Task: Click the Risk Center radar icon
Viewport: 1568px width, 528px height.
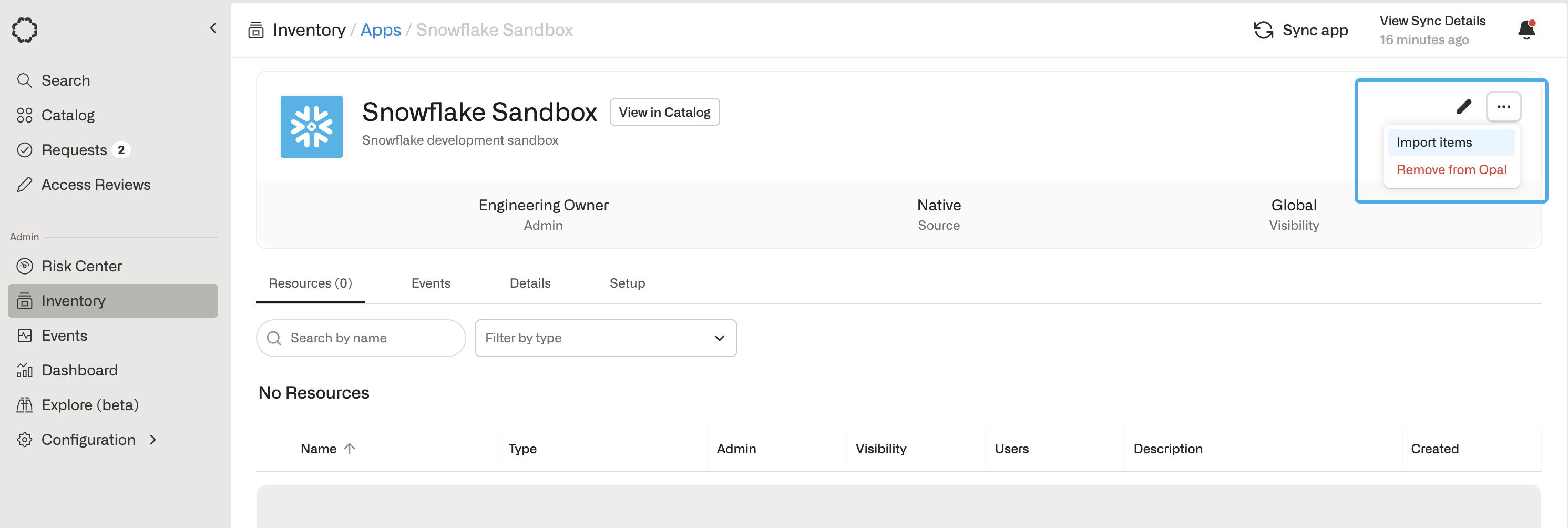Action: point(24,266)
